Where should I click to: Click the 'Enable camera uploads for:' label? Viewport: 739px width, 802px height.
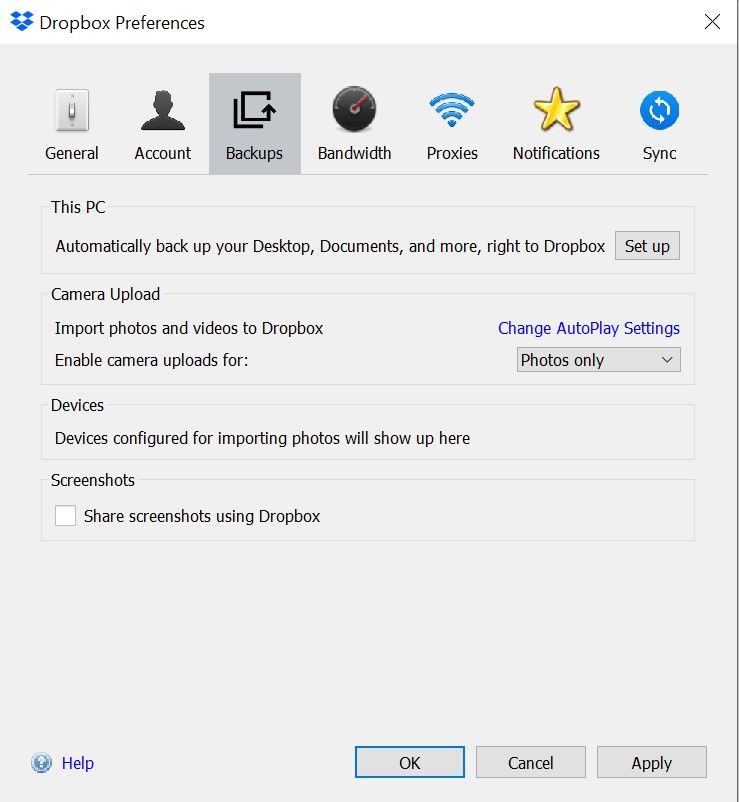tap(151, 361)
